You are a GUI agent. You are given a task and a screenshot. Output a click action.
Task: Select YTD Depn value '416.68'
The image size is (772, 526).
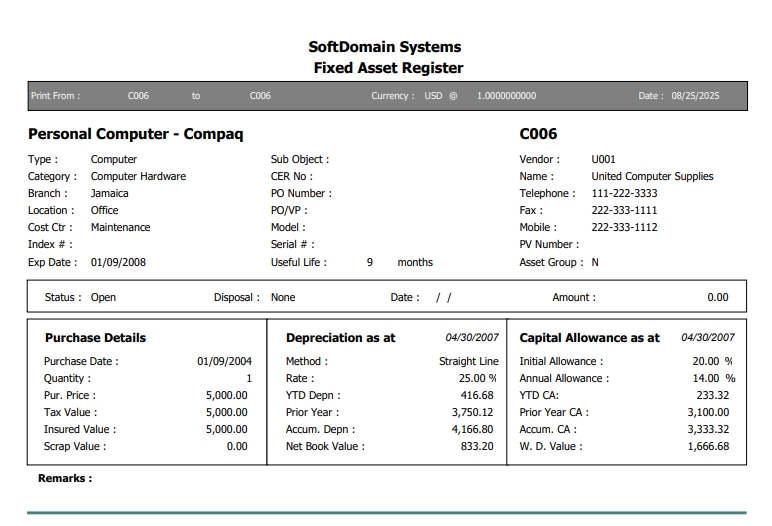(477, 395)
